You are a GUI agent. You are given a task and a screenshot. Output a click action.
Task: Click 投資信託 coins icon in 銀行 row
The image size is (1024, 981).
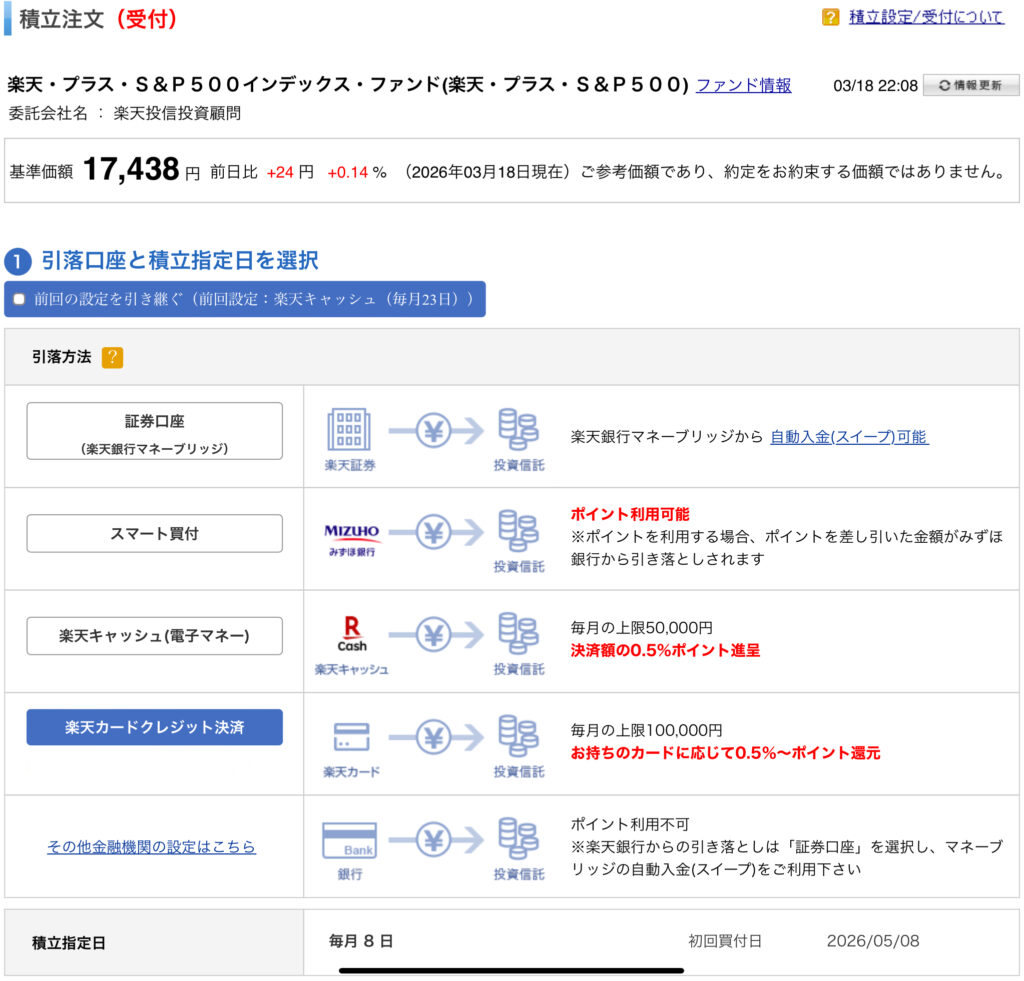519,839
